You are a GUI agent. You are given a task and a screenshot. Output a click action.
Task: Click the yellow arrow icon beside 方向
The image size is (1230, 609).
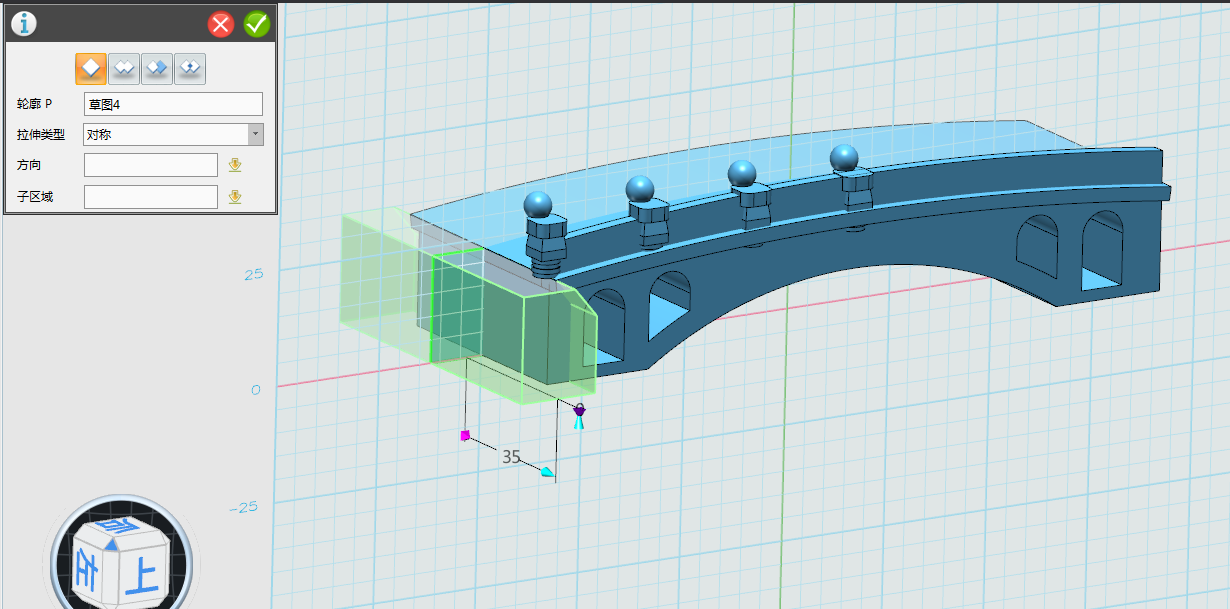tap(235, 165)
